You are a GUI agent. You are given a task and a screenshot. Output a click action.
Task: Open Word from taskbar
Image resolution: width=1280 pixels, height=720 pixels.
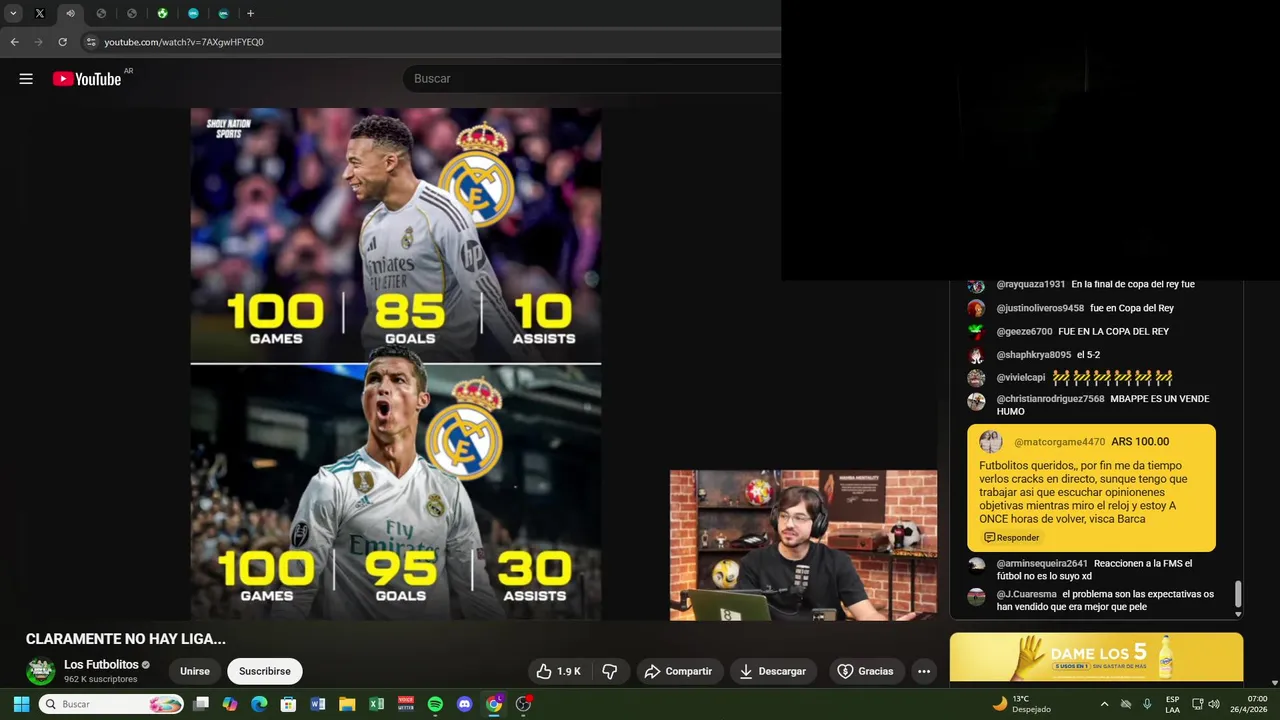pos(318,704)
